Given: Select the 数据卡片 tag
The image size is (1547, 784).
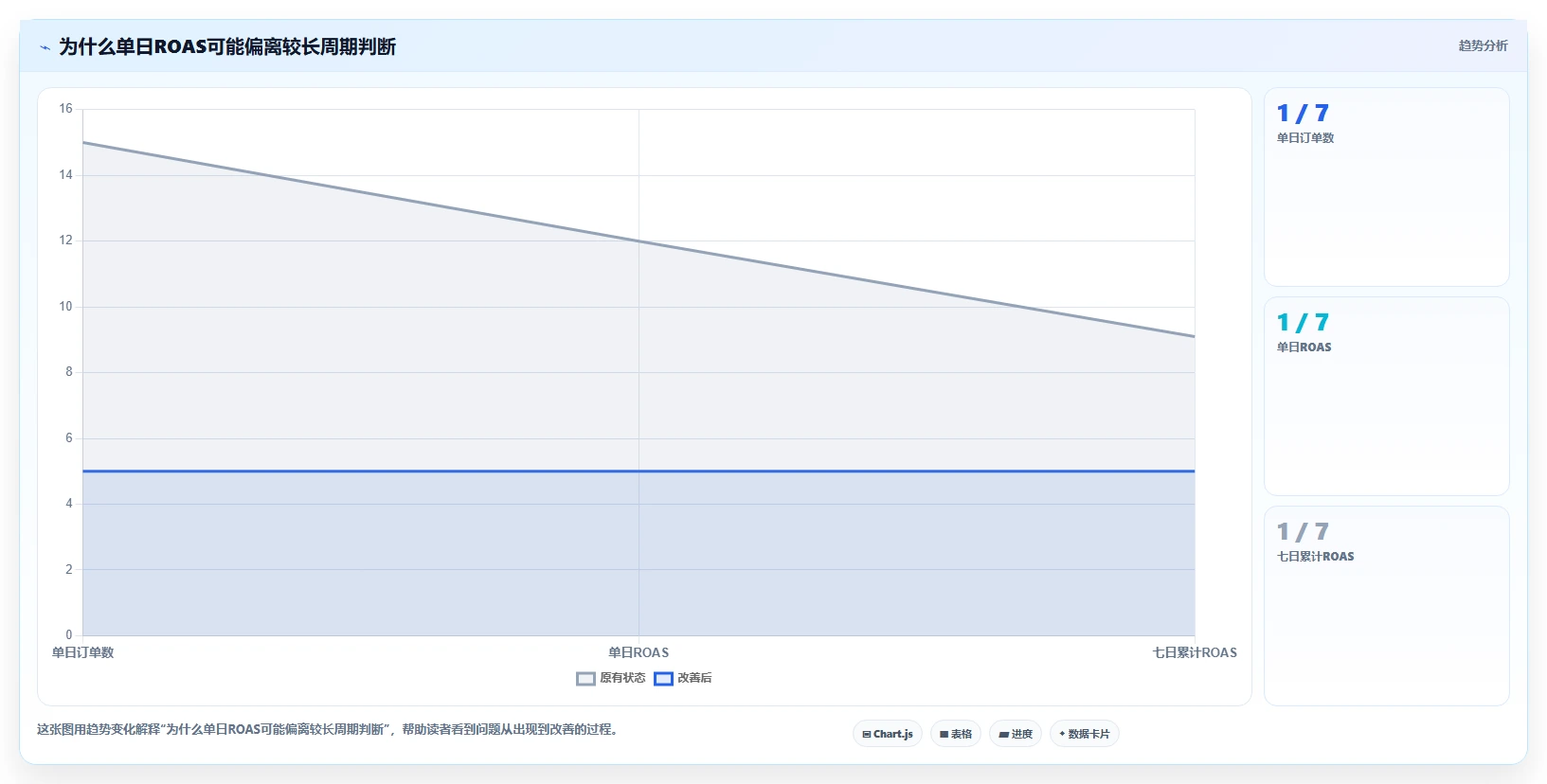Looking at the screenshot, I should pos(1085,734).
